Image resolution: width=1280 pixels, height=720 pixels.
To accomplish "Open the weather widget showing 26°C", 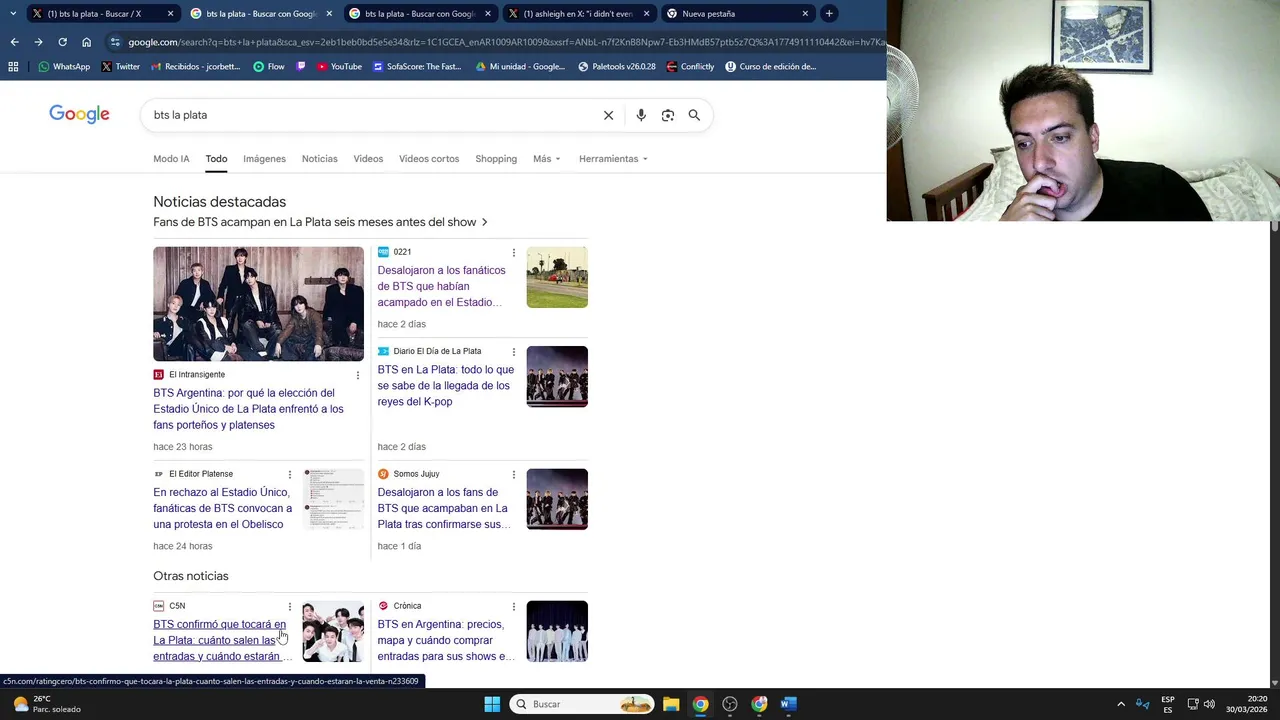I will [45, 704].
